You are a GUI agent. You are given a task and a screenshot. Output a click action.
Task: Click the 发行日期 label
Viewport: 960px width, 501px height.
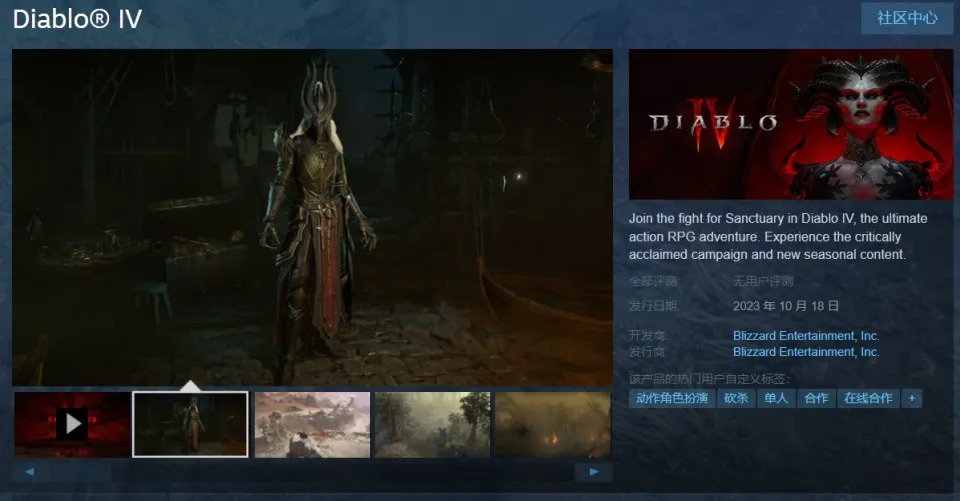tap(653, 306)
